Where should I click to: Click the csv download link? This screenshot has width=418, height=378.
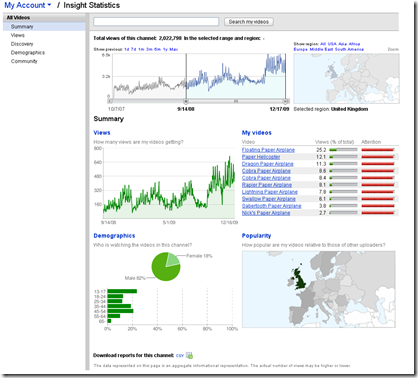pos(180,355)
